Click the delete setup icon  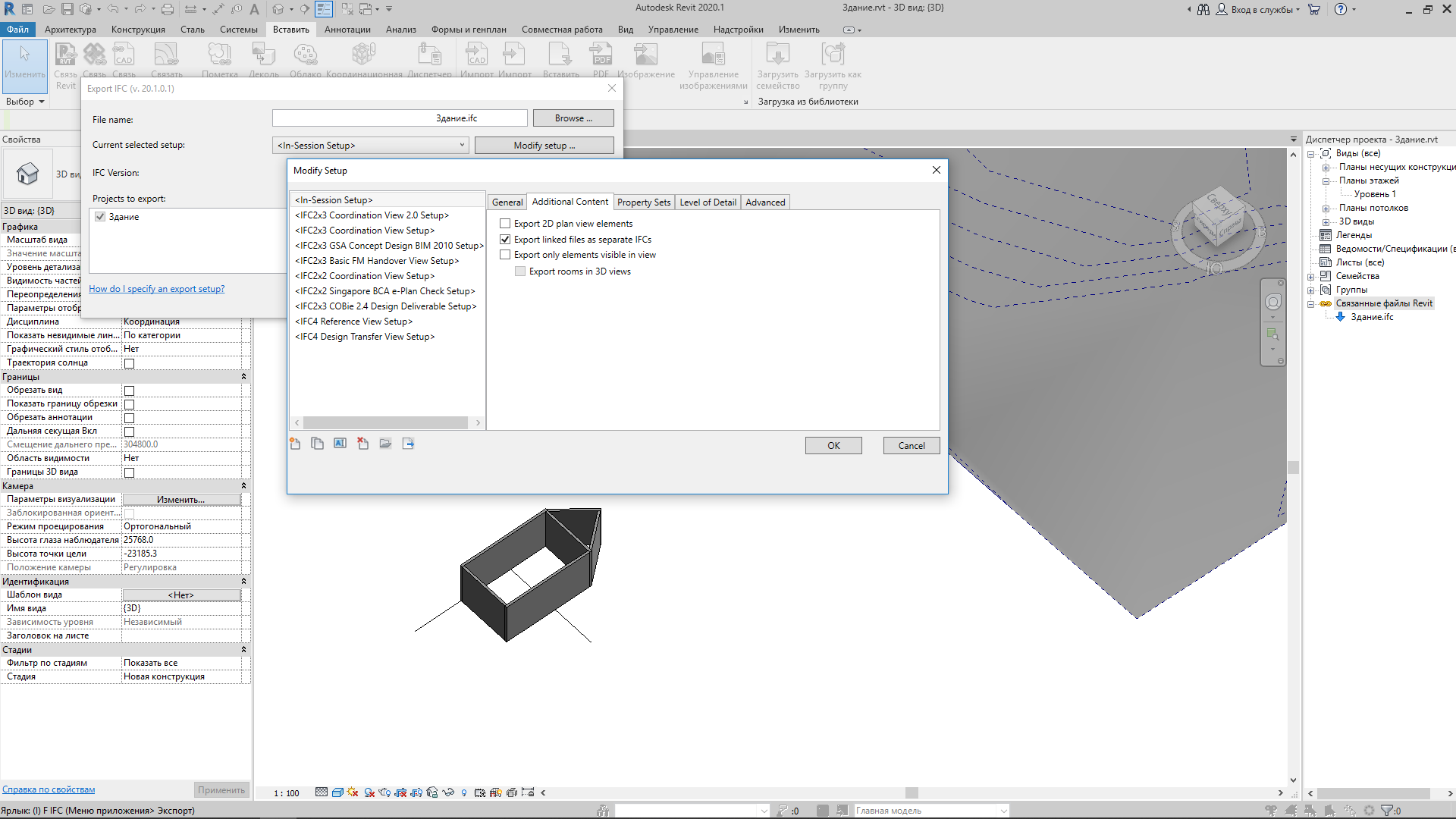click(x=362, y=443)
